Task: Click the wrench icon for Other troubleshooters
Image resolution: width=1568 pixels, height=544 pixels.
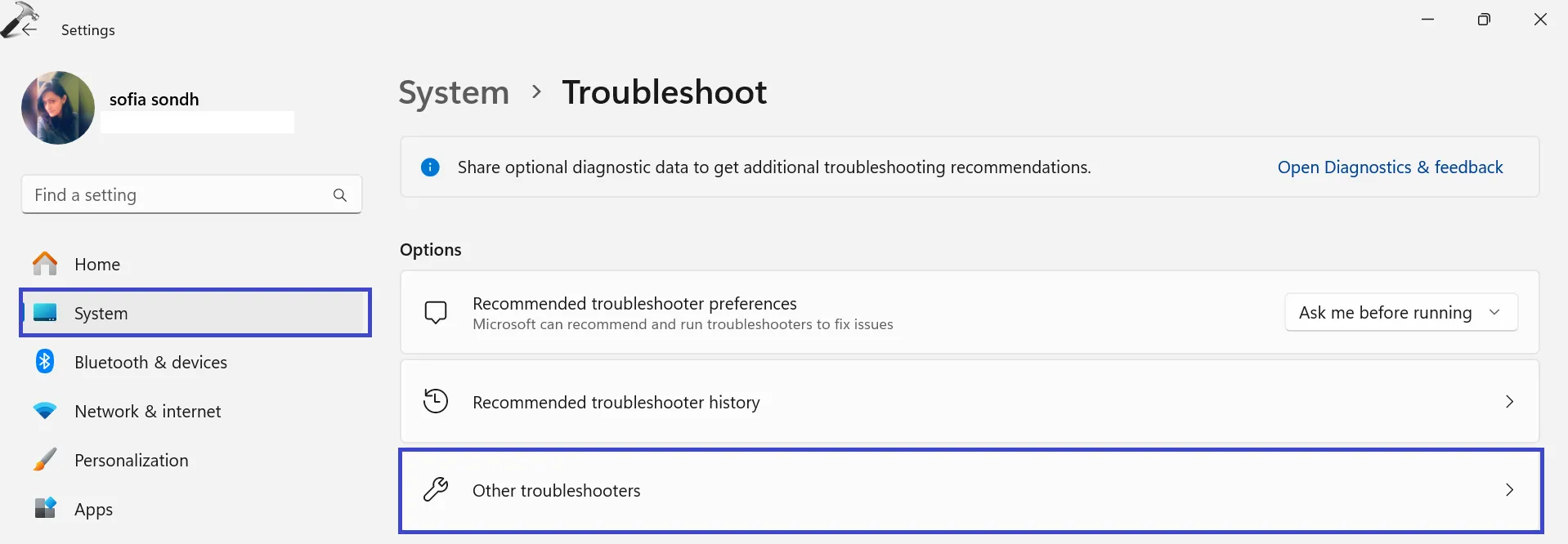Action: (436, 490)
